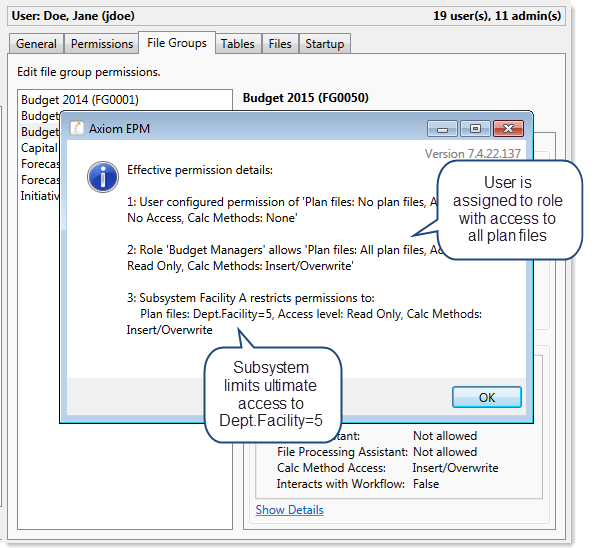Click the 'File Processing Assistant:' label

tap(342, 452)
